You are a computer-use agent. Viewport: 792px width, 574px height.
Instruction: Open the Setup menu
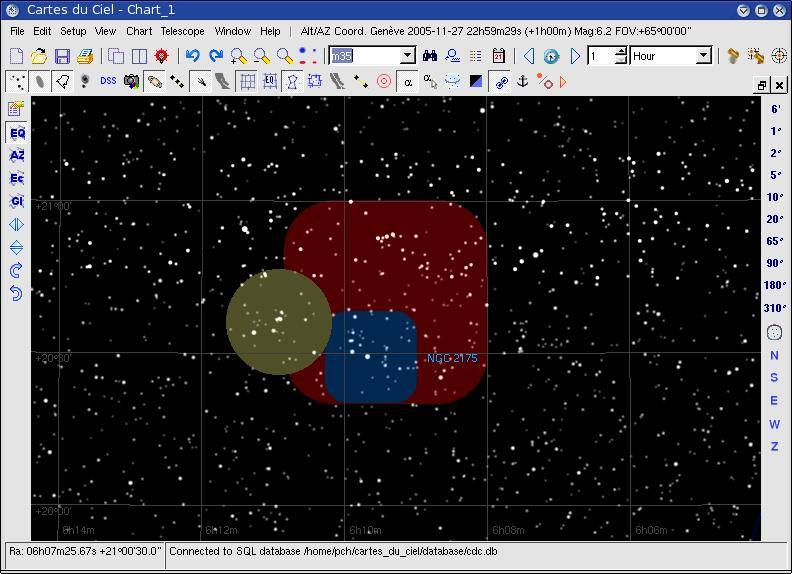click(x=73, y=31)
